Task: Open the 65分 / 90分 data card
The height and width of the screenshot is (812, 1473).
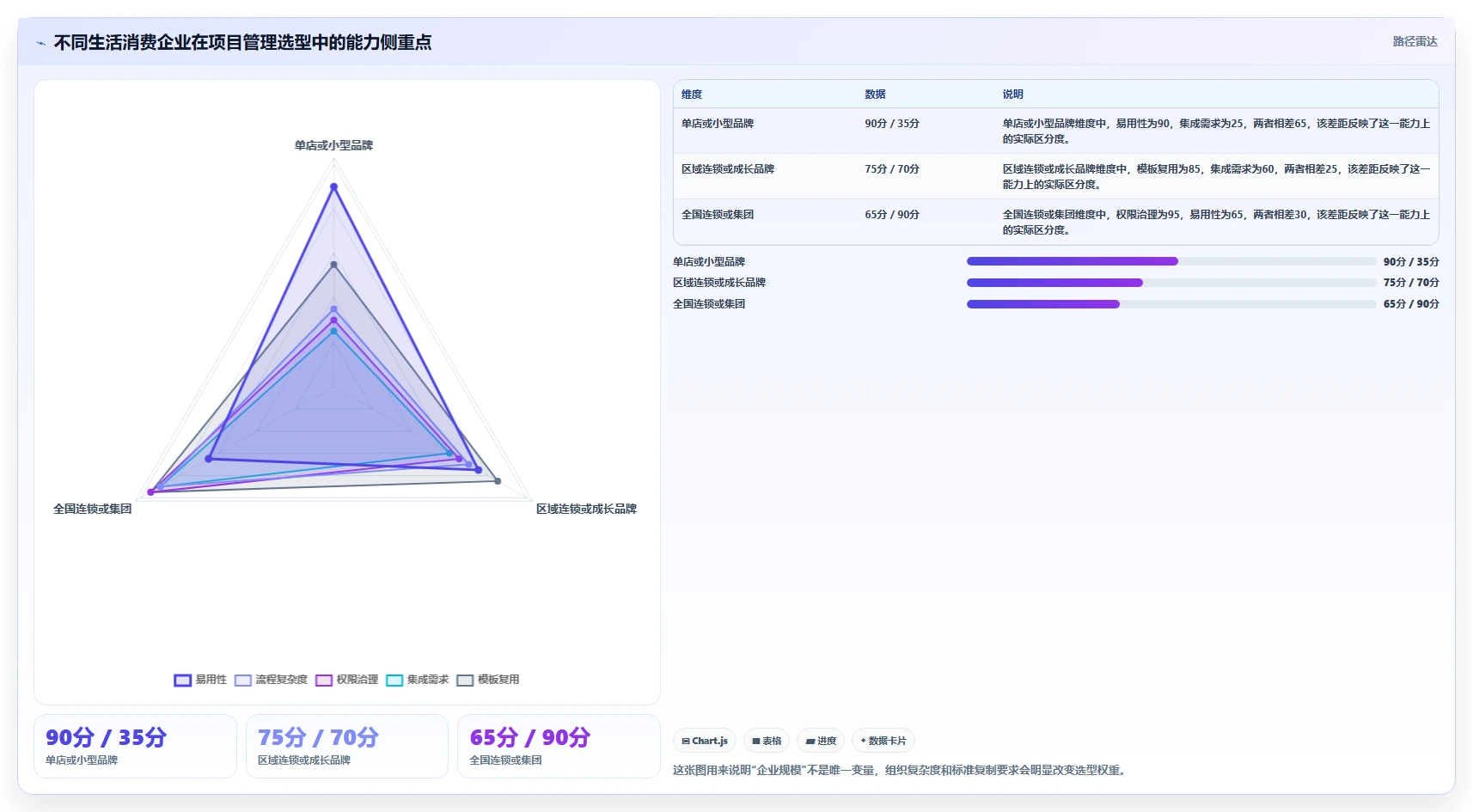Action: [x=559, y=746]
